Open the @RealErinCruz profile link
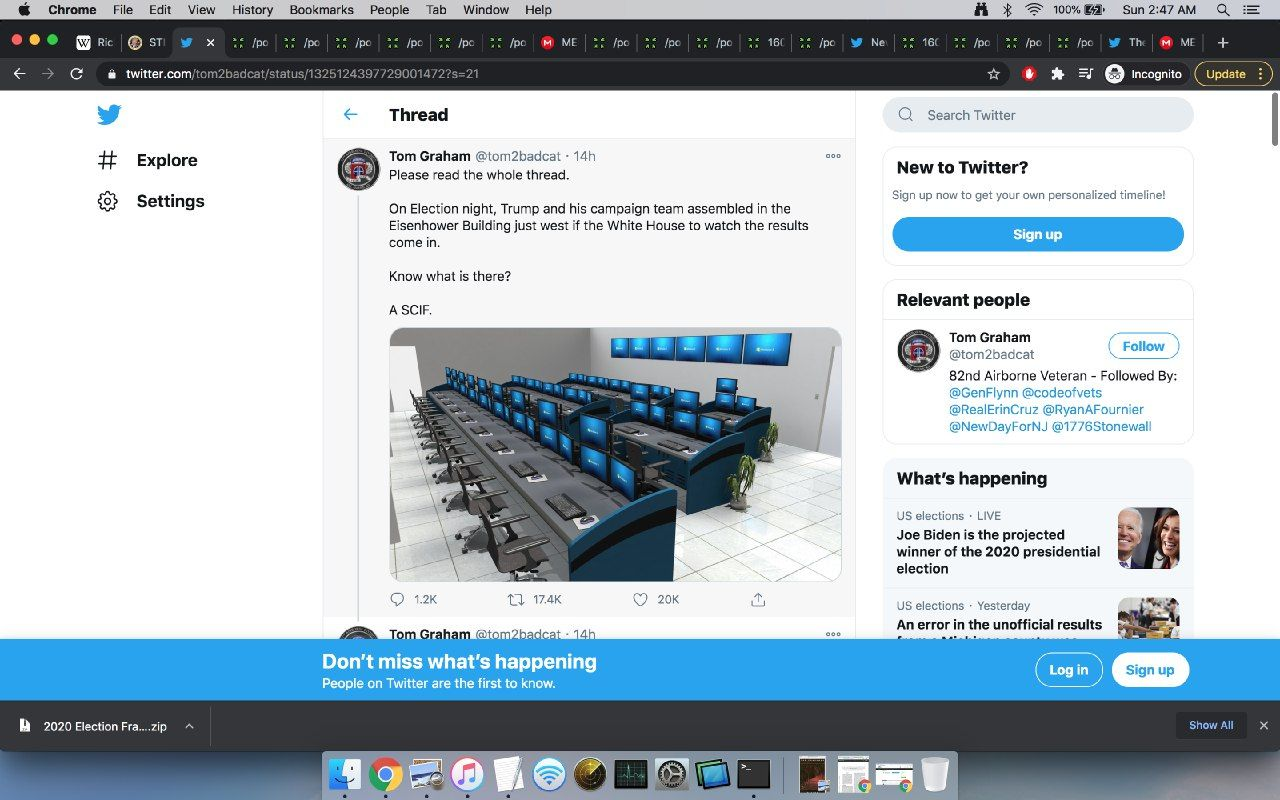 994,410
